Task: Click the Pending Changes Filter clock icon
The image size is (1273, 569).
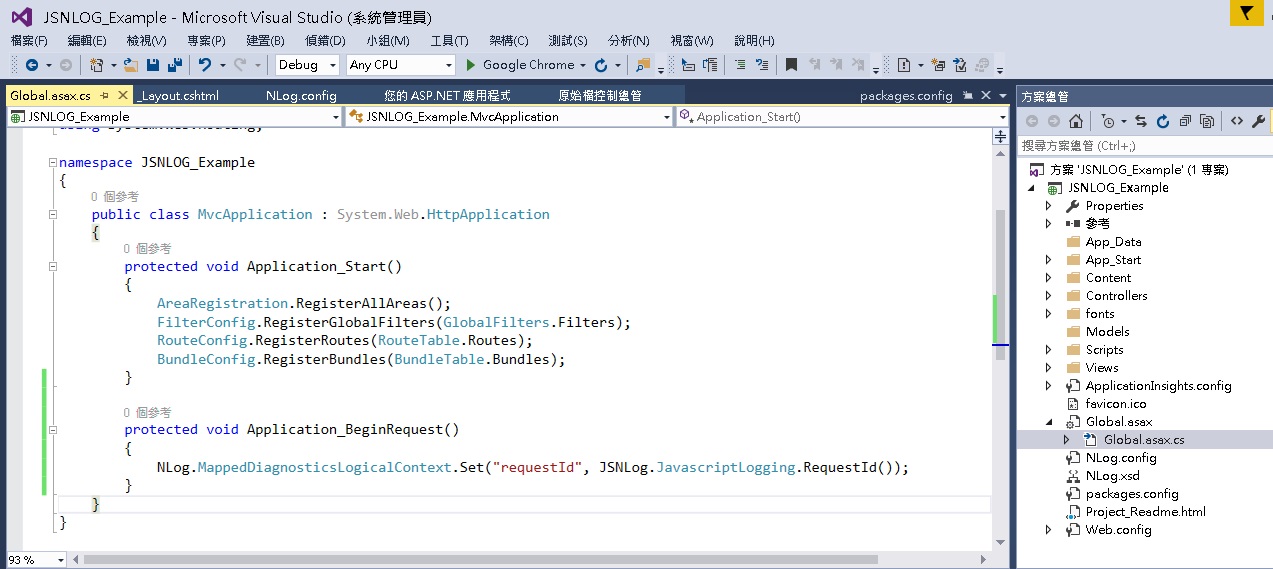Action: tap(1107, 121)
